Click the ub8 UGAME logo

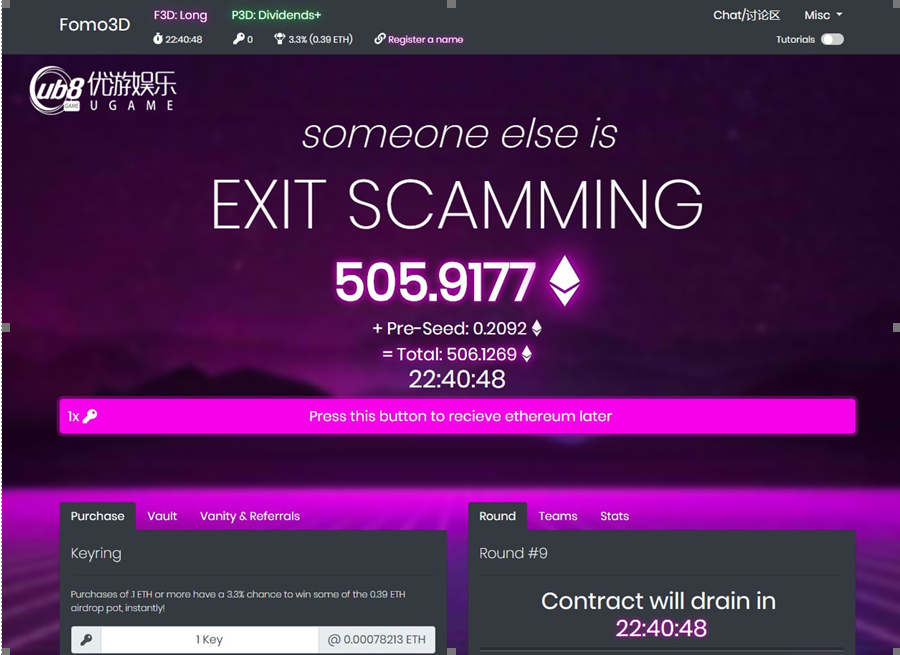point(103,90)
